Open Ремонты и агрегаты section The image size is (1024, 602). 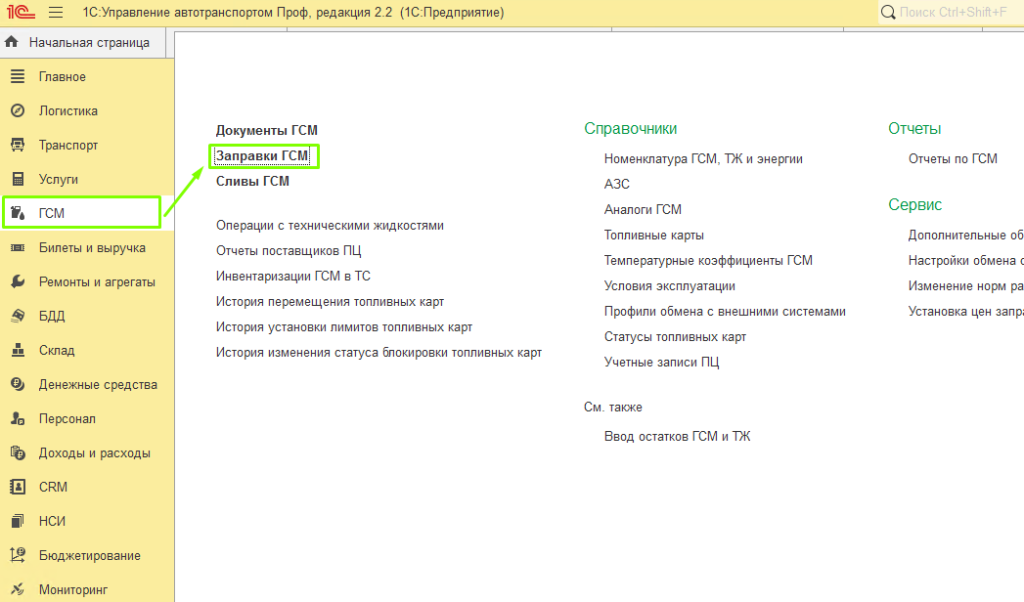tap(97, 282)
